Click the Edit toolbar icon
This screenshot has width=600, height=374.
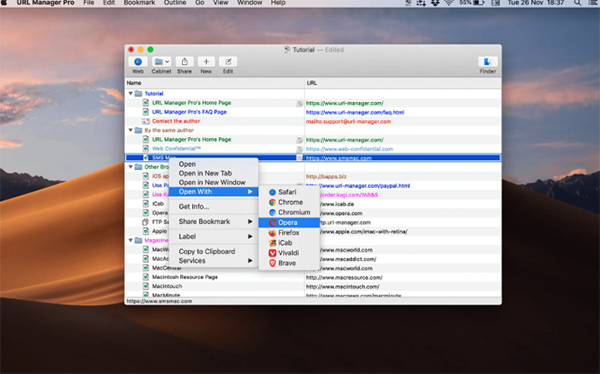point(228,62)
